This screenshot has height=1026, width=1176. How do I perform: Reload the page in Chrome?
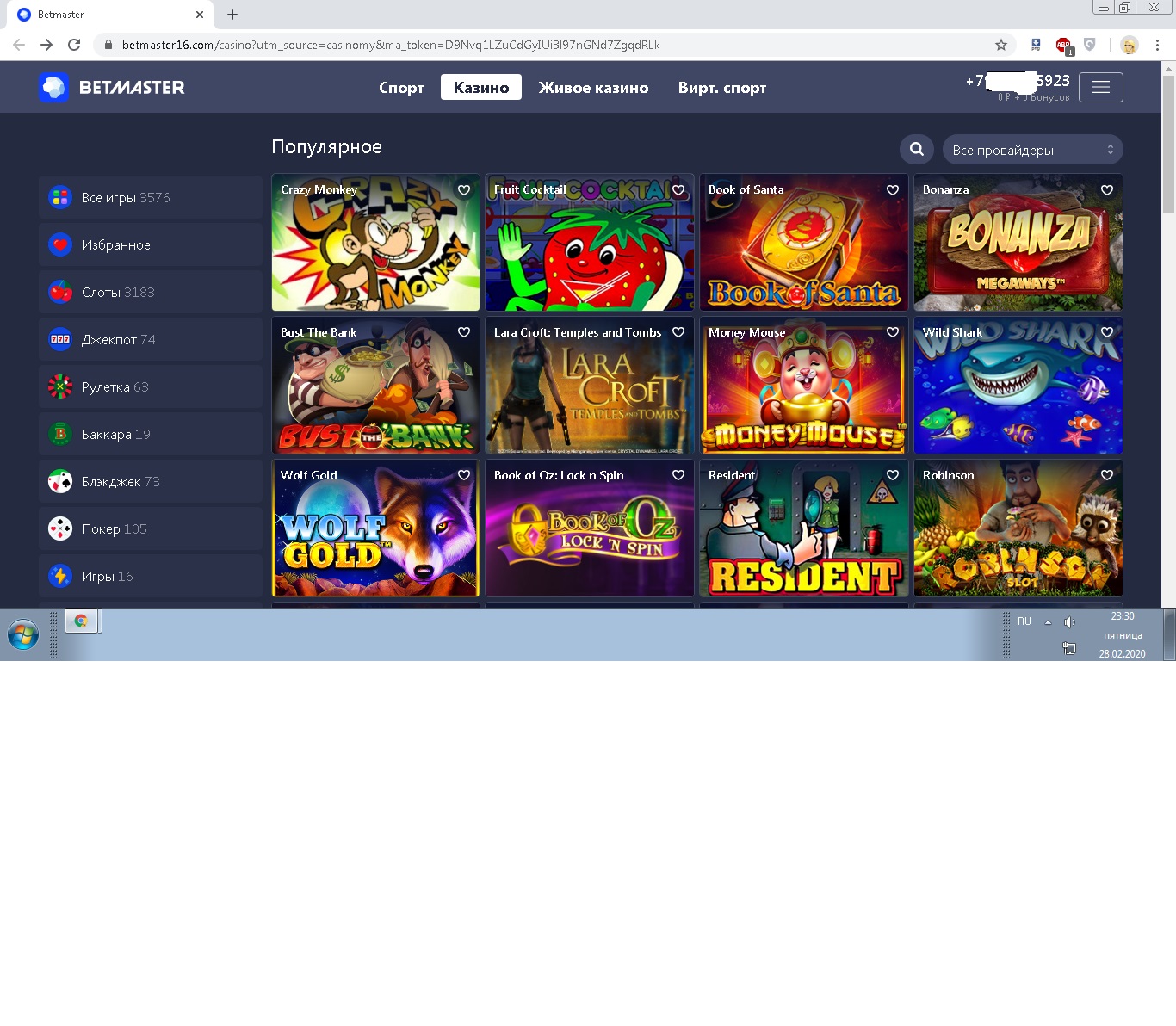pyautogui.click(x=74, y=45)
